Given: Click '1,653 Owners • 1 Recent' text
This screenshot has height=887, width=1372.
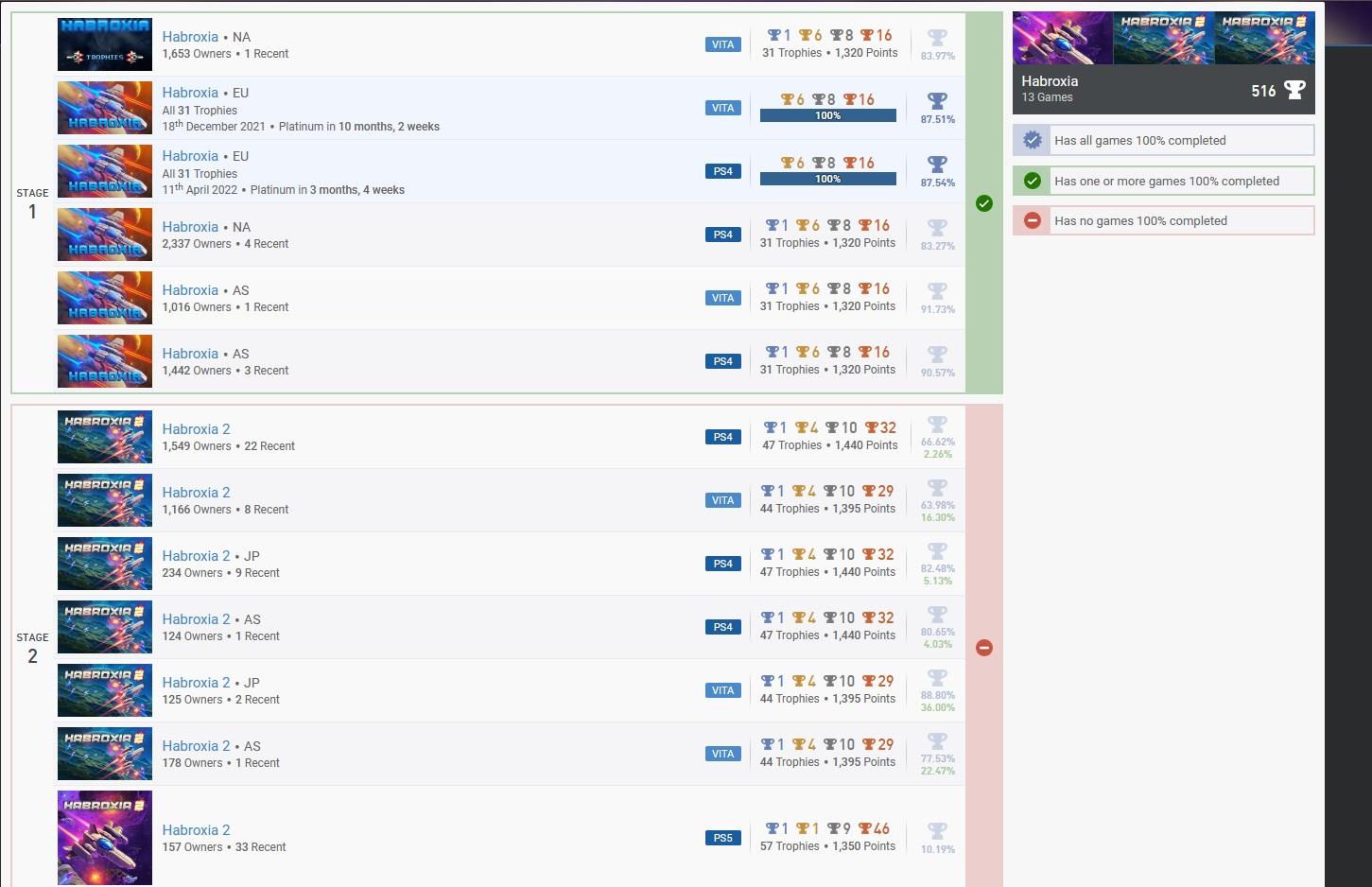Looking at the screenshot, I should click(225, 54).
